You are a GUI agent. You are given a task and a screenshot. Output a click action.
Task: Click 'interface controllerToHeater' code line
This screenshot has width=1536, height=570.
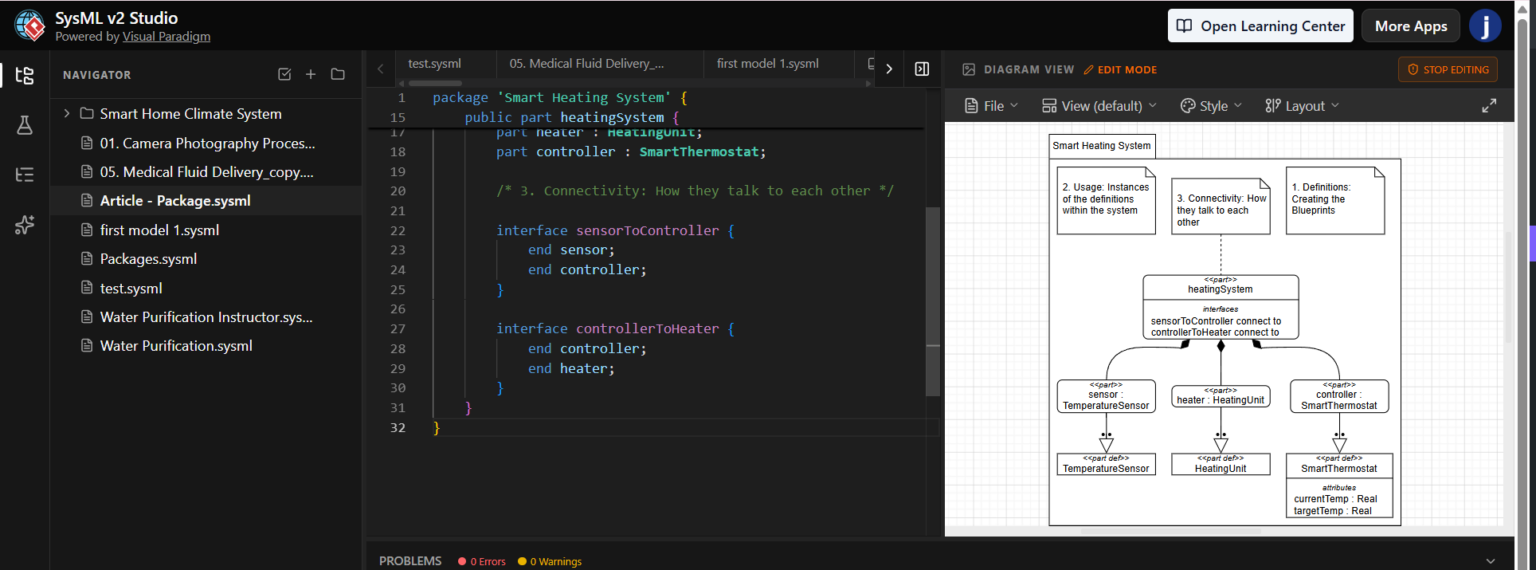pyautogui.click(x=616, y=328)
